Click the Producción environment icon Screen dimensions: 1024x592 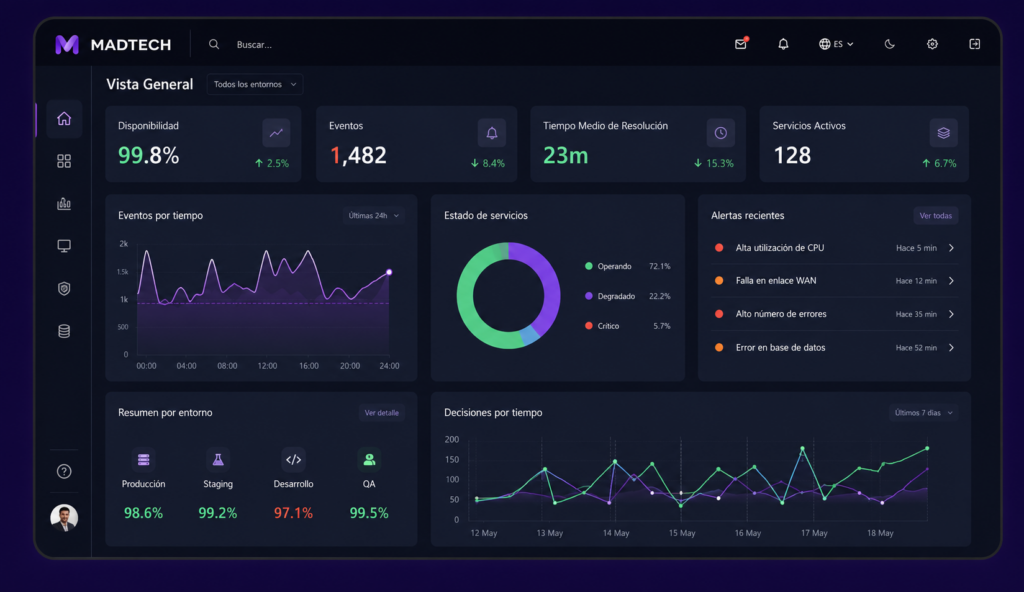point(143,459)
